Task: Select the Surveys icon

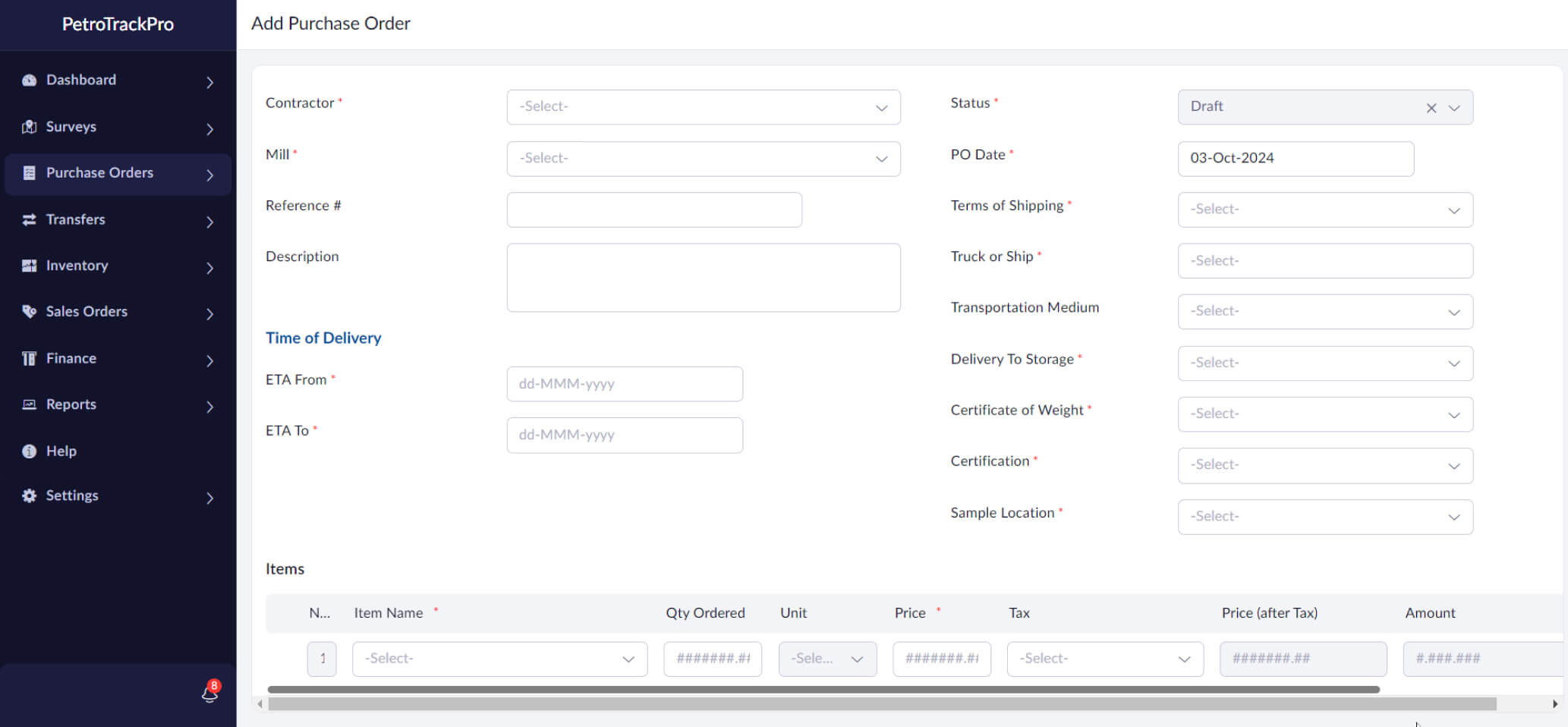Action: pos(28,127)
